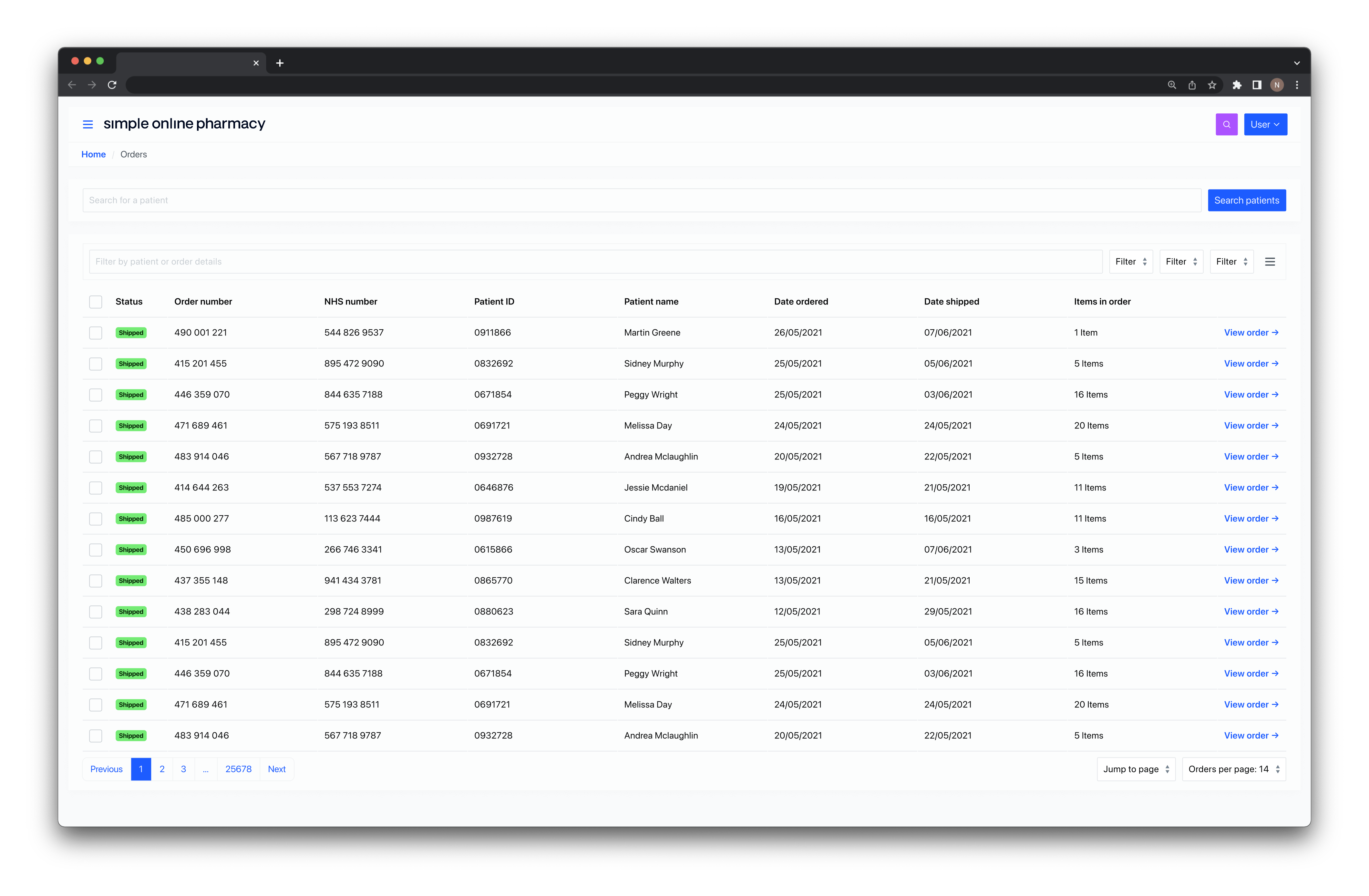Select checkbox for Jessie Mcdaniel order

[x=96, y=488]
